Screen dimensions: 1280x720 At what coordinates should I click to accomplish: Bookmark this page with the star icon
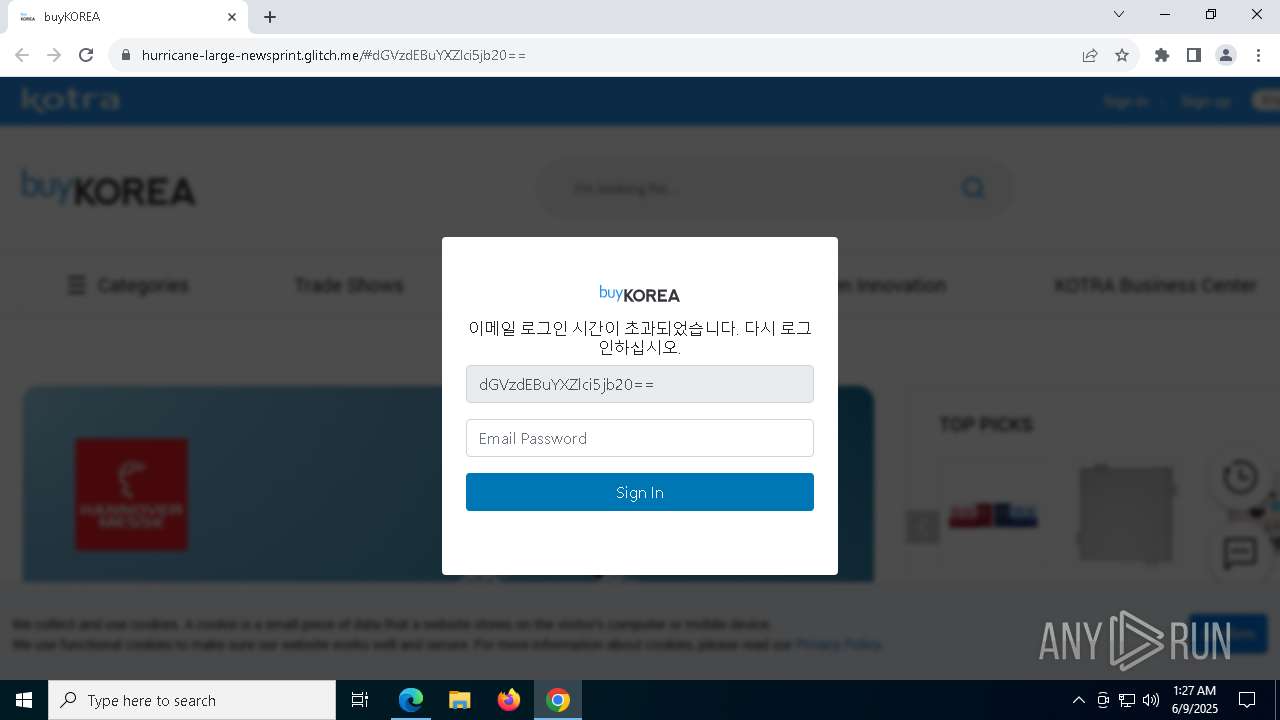click(1122, 55)
